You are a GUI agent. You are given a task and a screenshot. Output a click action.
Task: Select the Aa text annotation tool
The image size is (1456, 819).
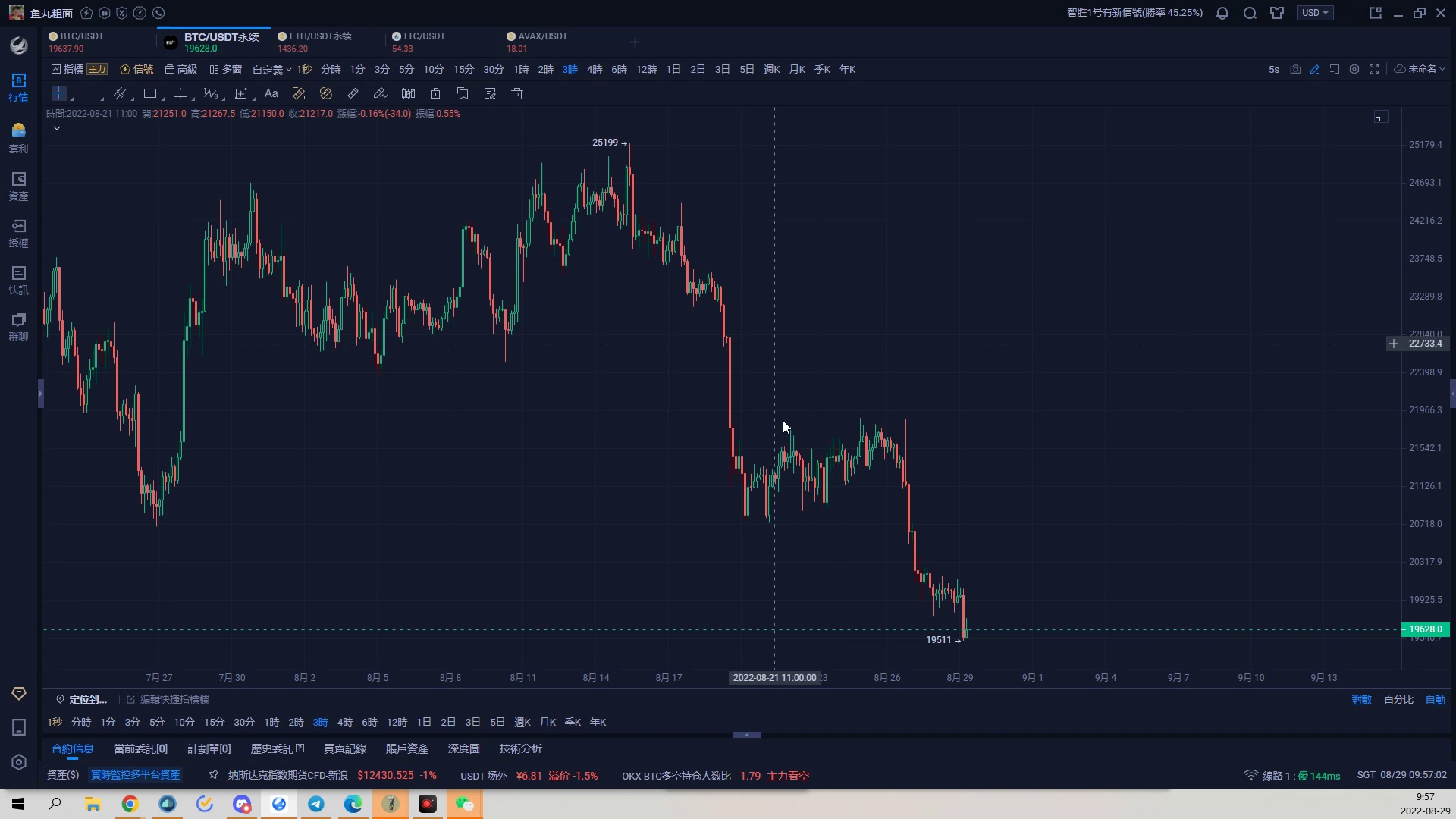[x=271, y=94]
